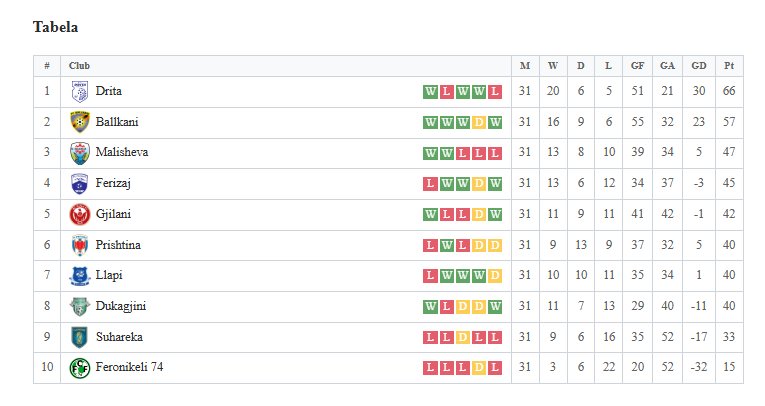Click the Prishtina club crest icon
Image resolution: width=765 pixels, height=406 pixels.
80,245
